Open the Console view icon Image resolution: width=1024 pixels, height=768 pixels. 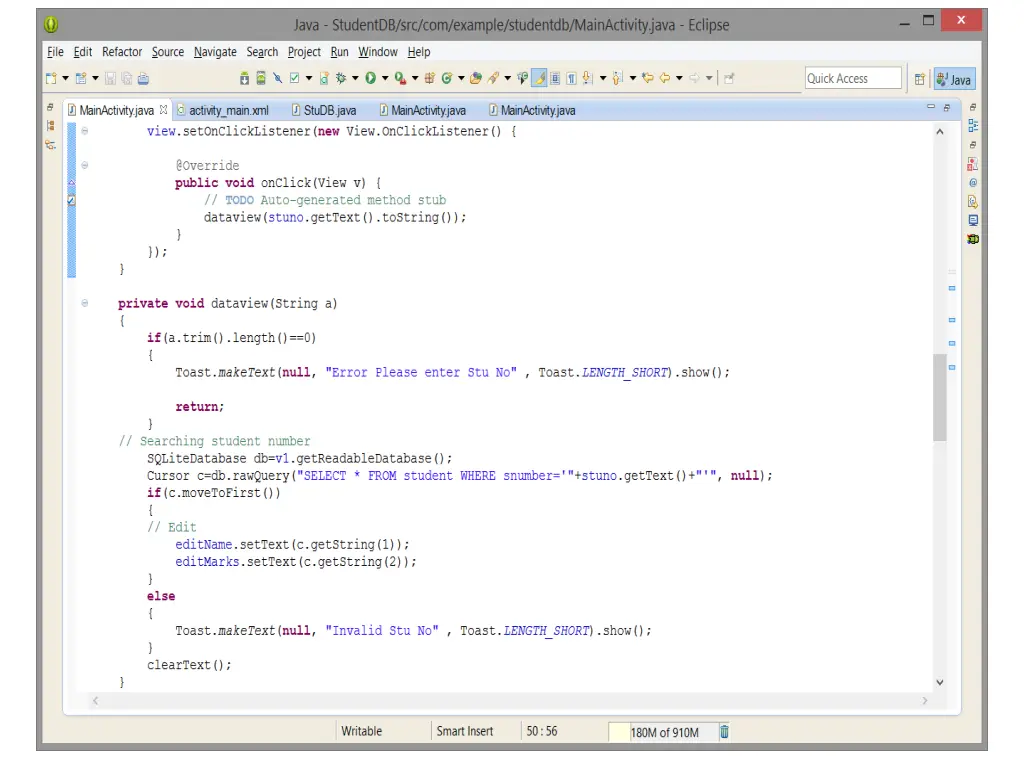973,221
